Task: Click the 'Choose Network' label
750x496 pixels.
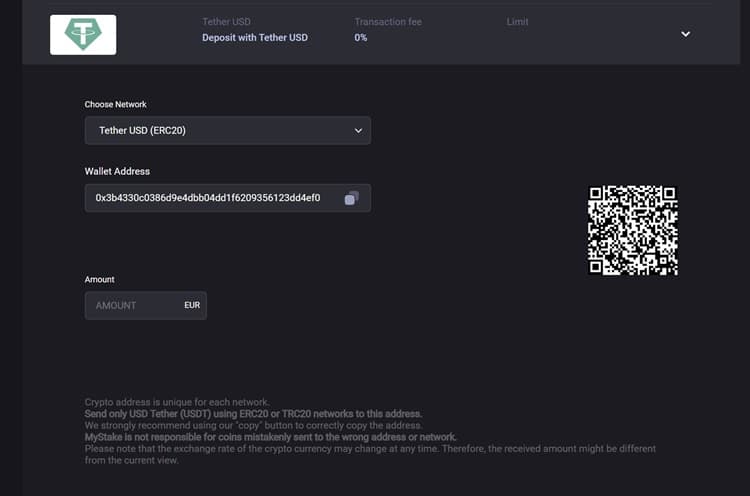Action: point(115,104)
